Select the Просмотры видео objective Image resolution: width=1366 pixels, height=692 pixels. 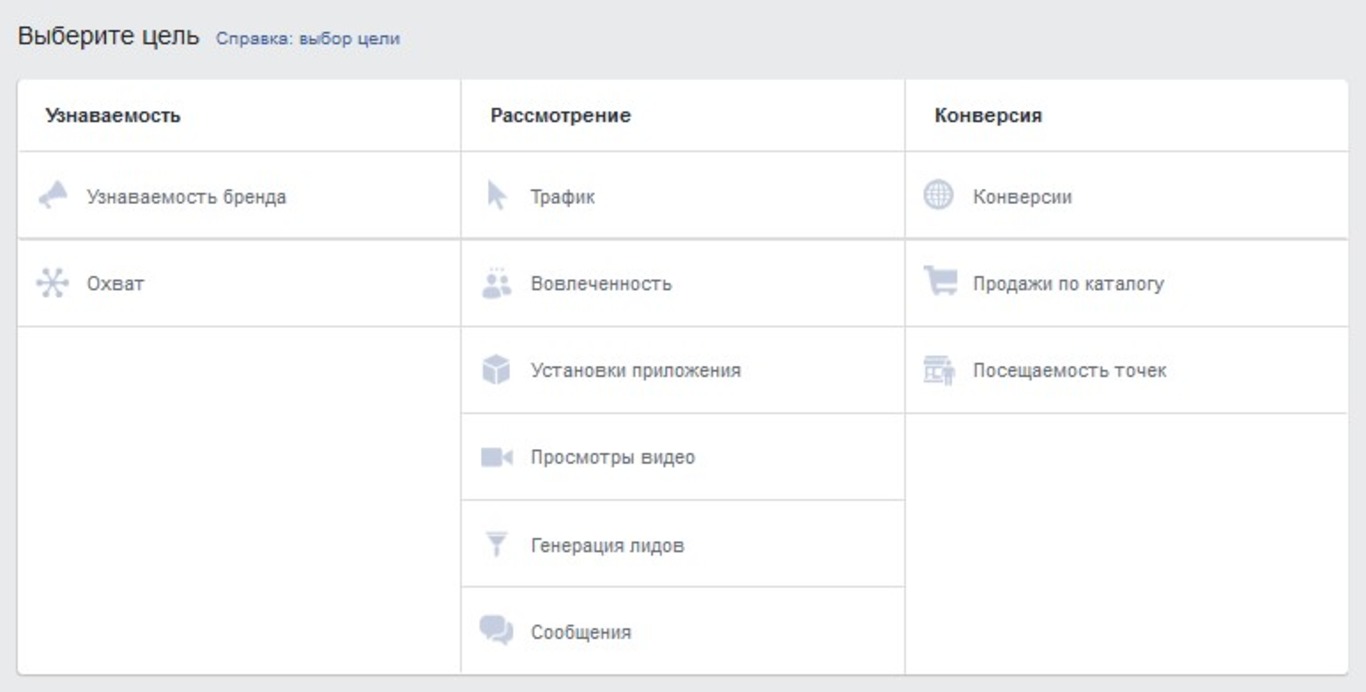(x=683, y=457)
